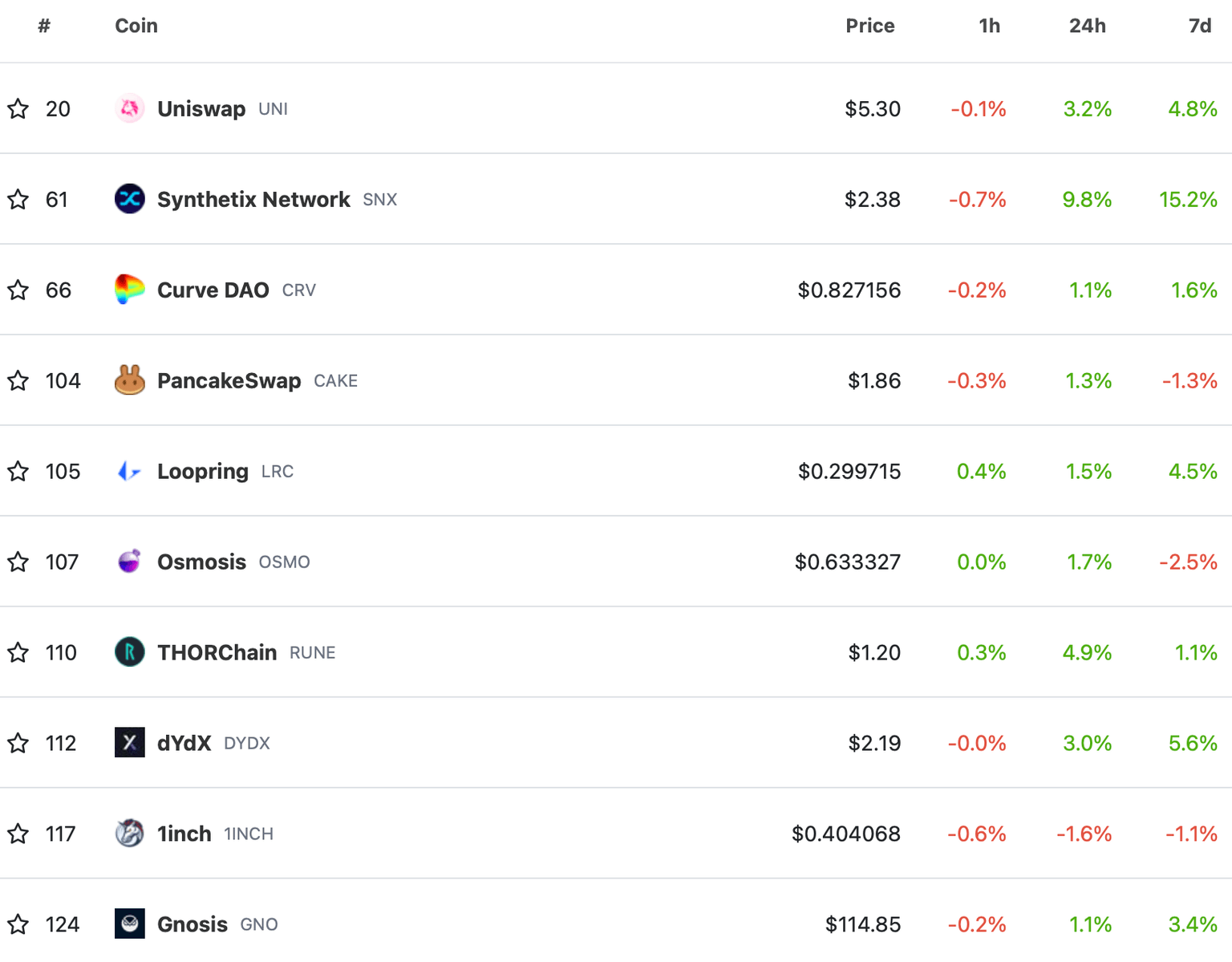Click the Gnosis owl logo
This screenshot has width=1232, height=962.
click(130, 924)
